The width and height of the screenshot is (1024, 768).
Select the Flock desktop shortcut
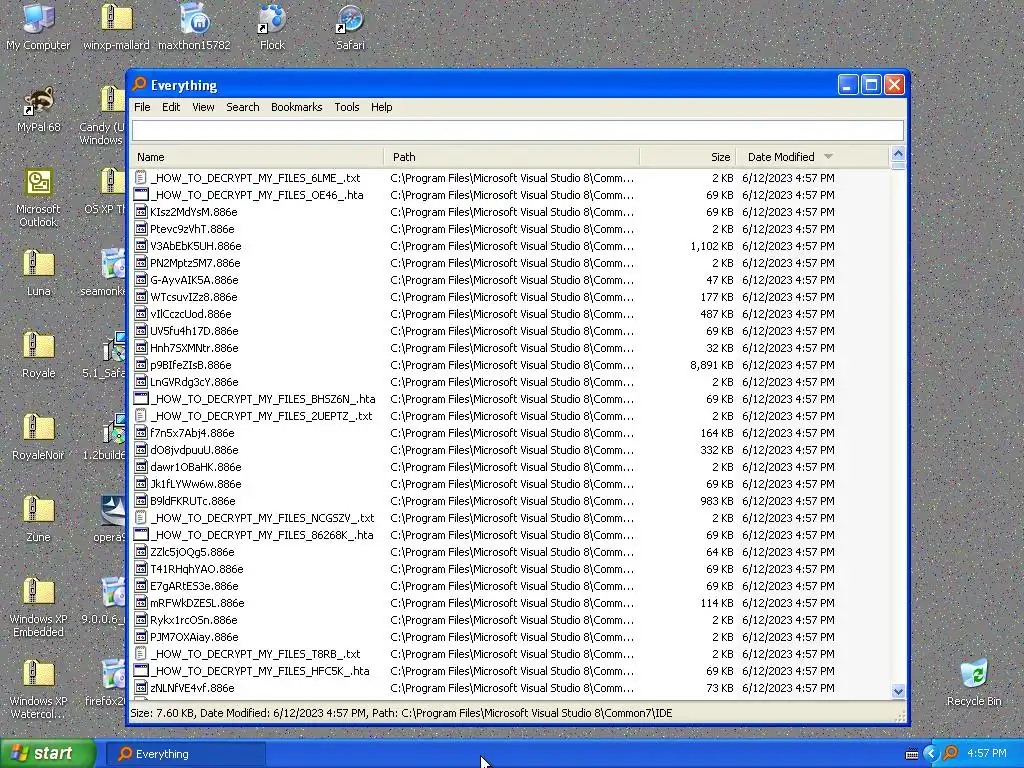point(272,26)
